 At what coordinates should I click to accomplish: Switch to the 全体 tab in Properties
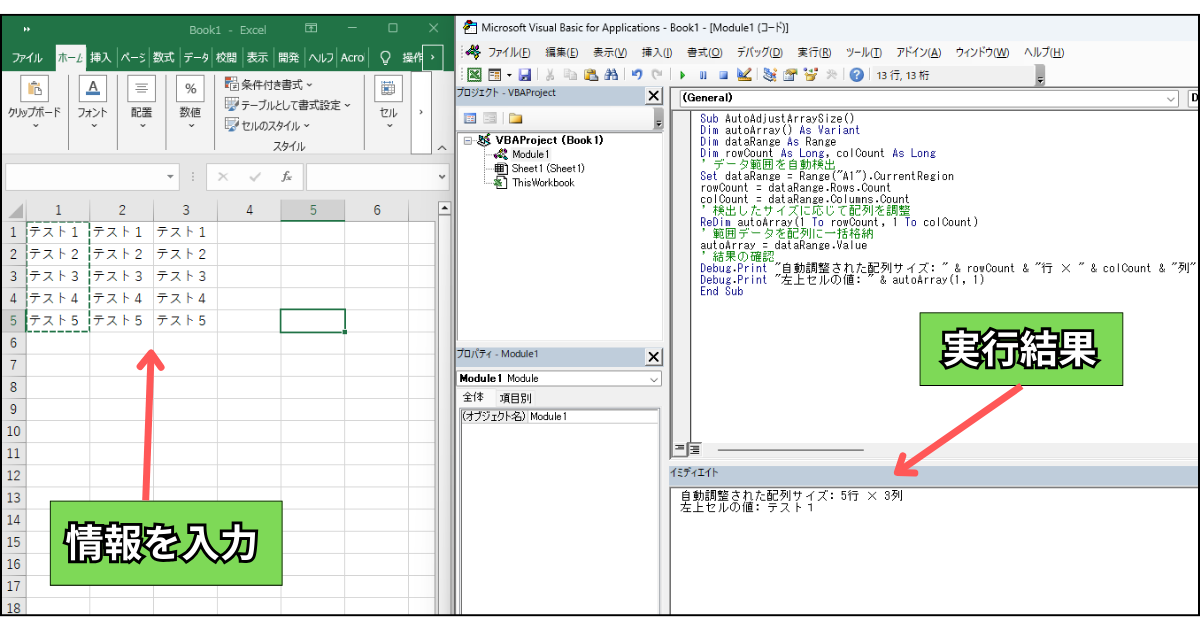pyautogui.click(x=473, y=398)
